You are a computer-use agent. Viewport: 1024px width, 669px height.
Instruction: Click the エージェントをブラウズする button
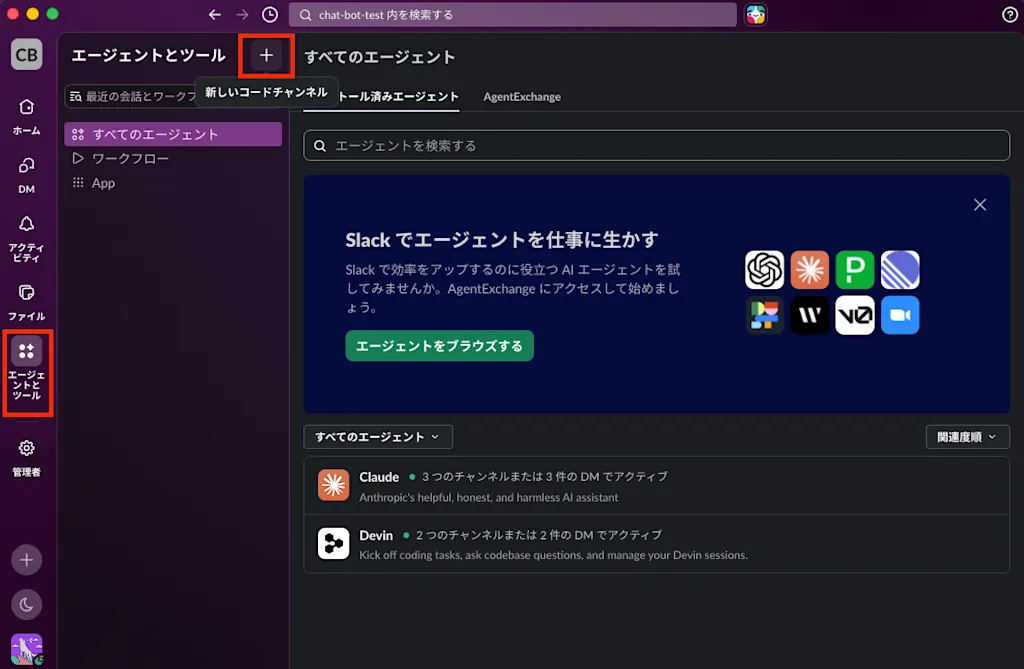tap(440, 346)
